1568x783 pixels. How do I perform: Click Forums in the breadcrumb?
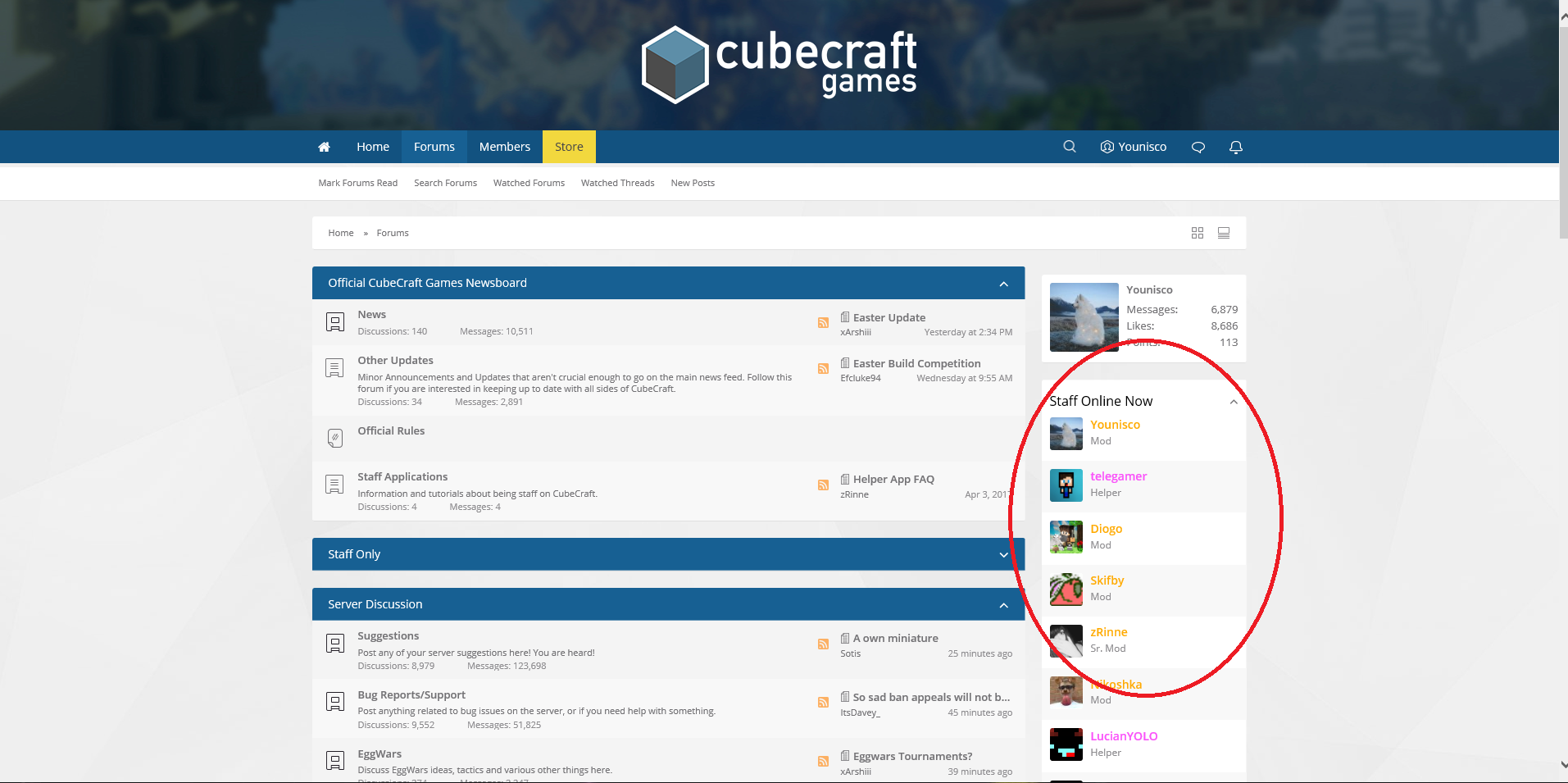pyautogui.click(x=393, y=233)
